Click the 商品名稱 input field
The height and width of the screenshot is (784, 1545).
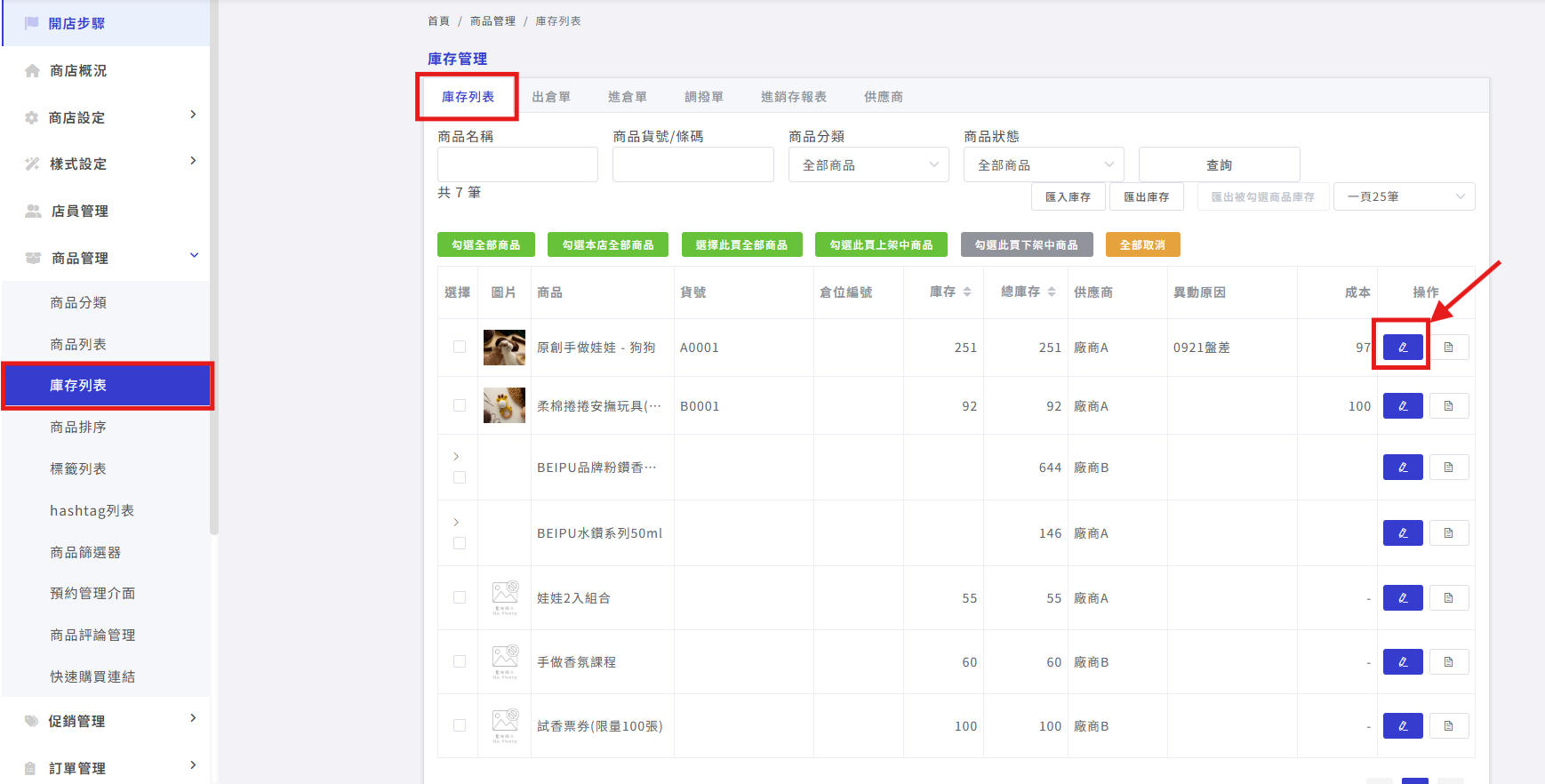click(517, 164)
